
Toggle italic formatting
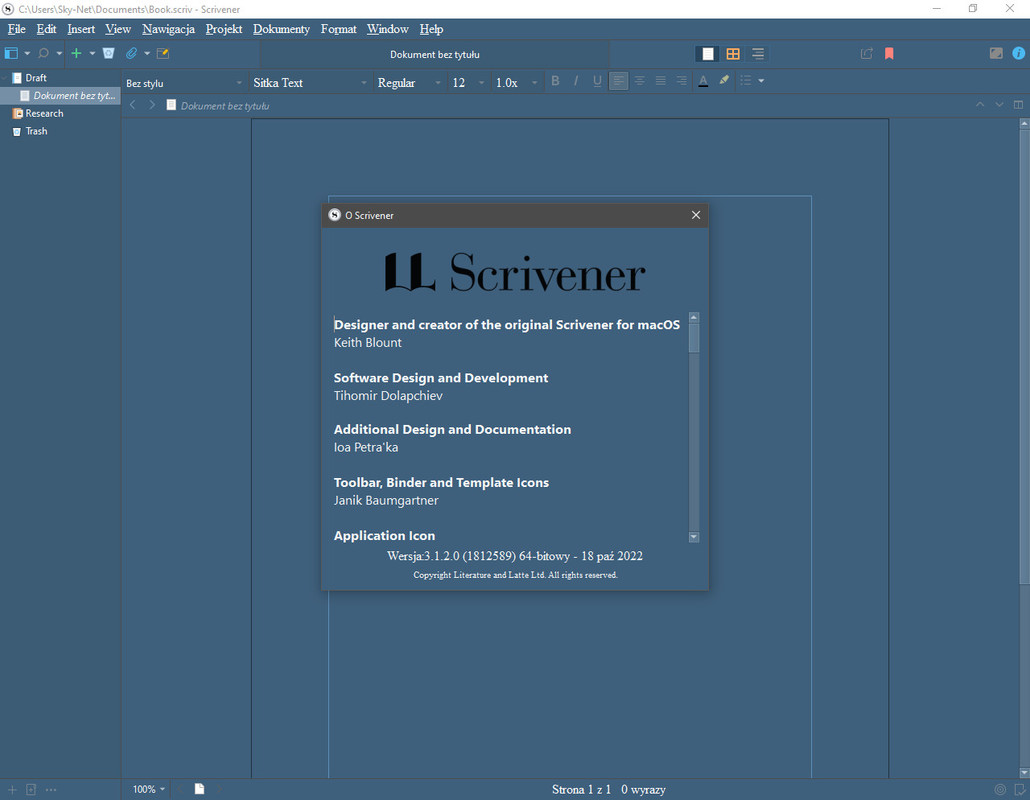coord(576,81)
